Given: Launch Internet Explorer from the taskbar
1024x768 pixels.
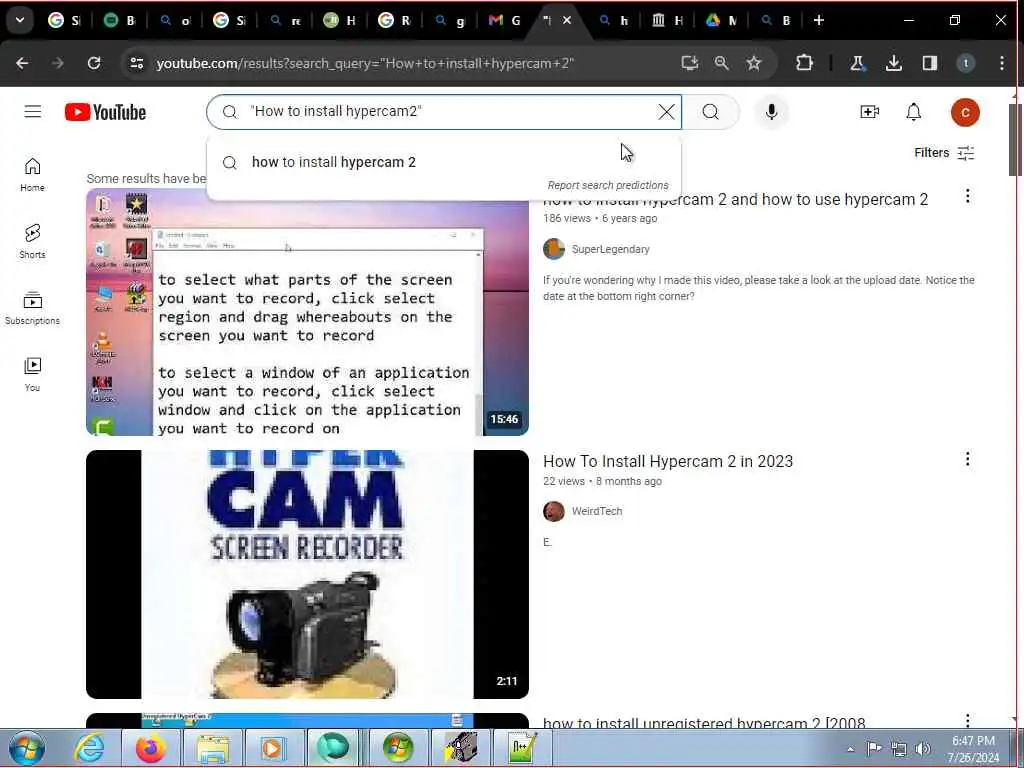Looking at the screenshot, I should coord(89,748).
